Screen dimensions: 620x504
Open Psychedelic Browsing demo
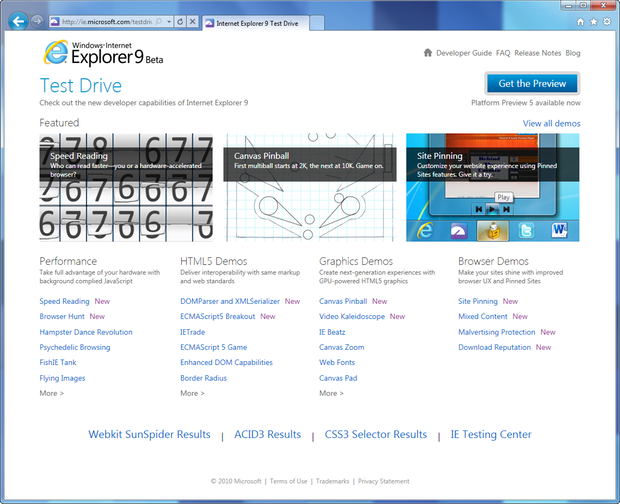[75, 347]
